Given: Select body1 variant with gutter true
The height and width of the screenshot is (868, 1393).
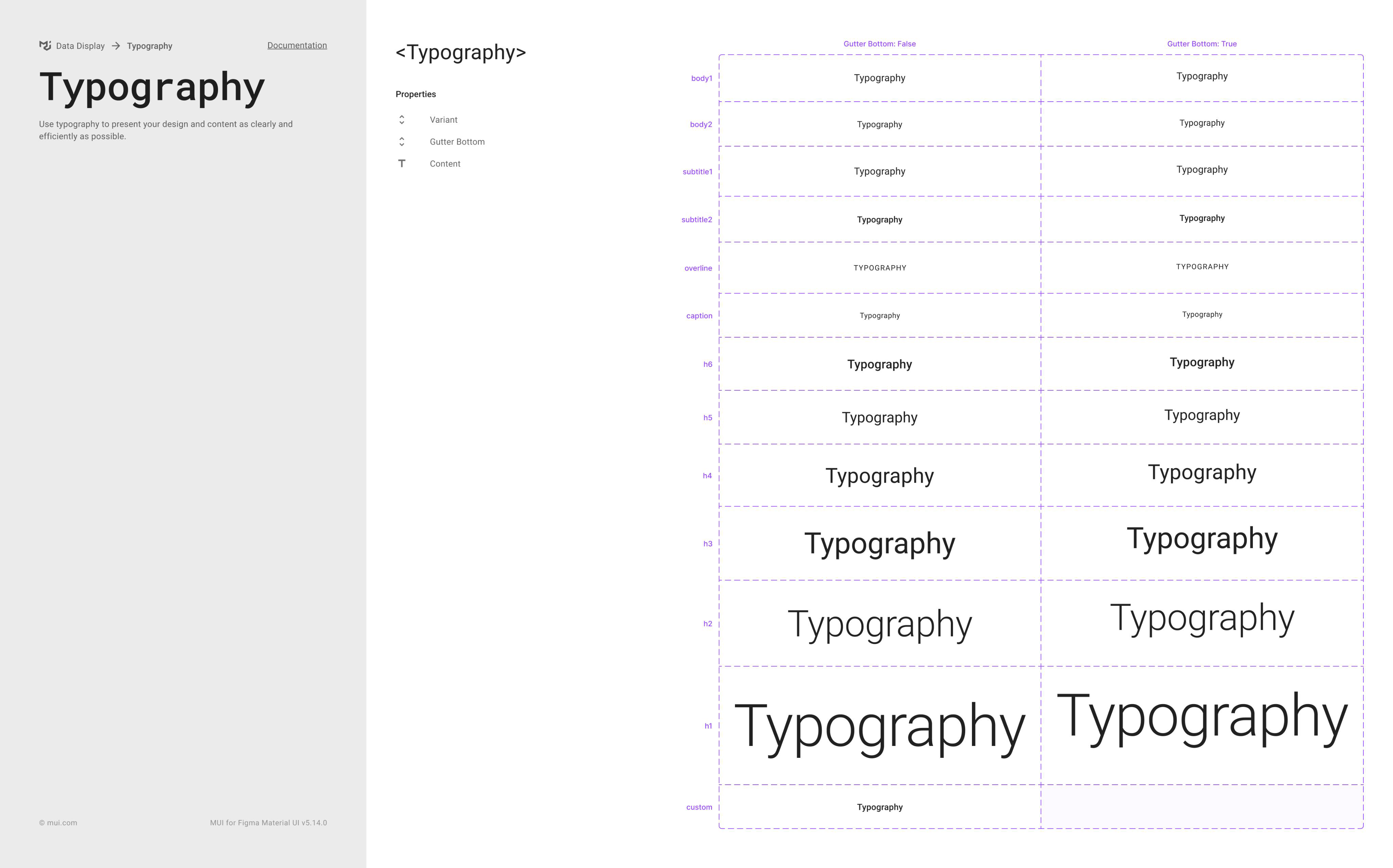Looking at the screenshot, I should (x=1202, y=76).
